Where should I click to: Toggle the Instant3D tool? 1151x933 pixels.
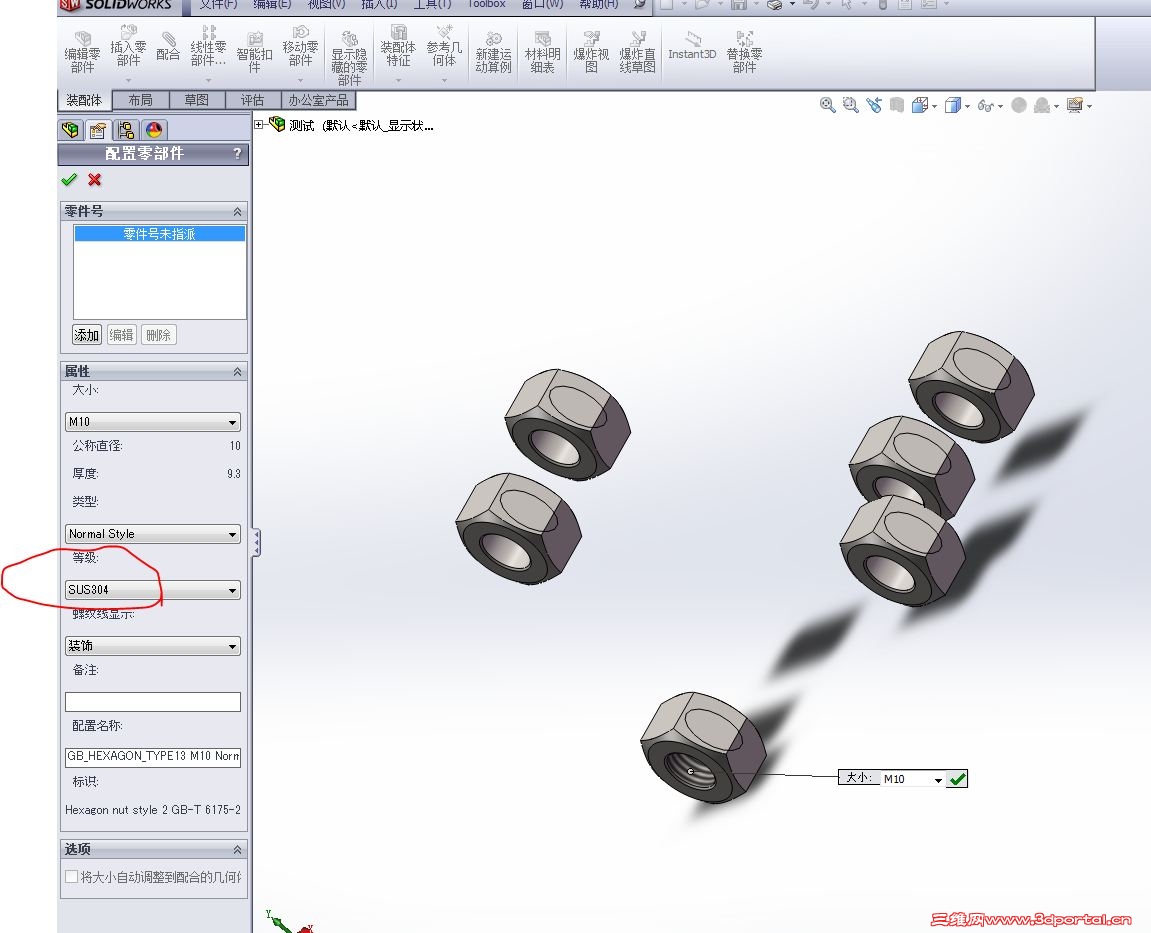[691, 46]
